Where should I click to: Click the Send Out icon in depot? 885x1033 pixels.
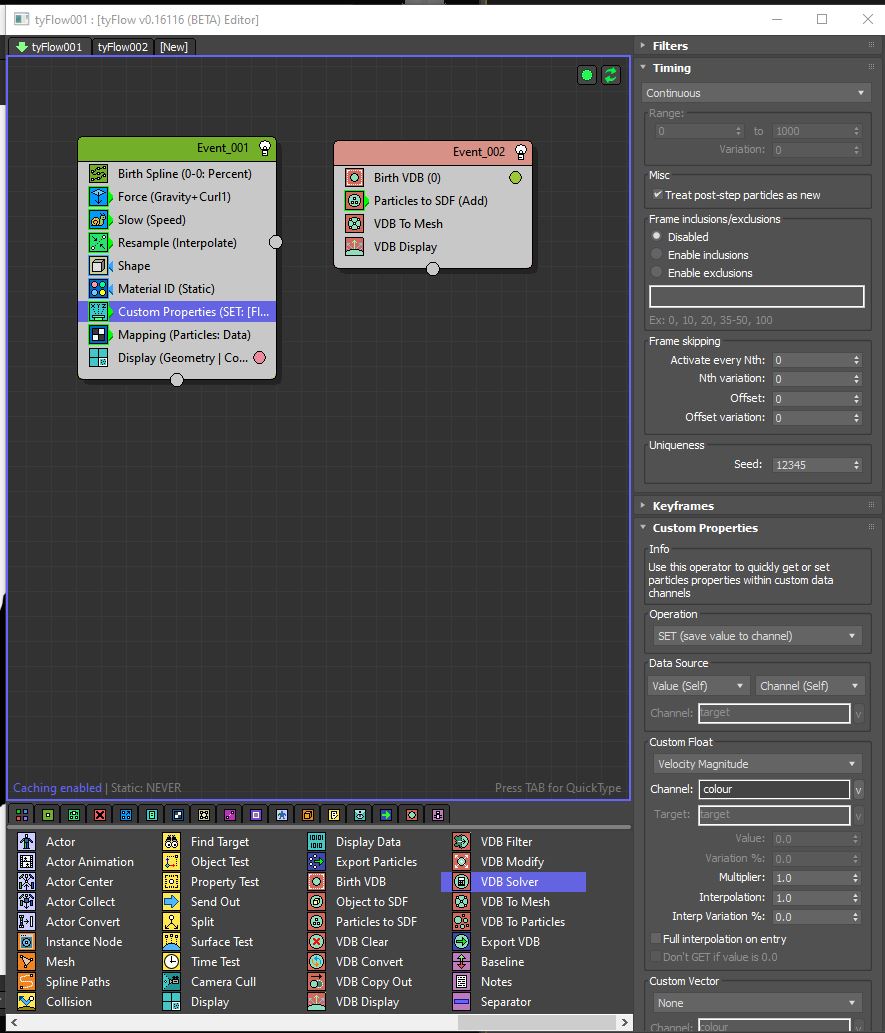pyautogui.click(x=171, y=902)
